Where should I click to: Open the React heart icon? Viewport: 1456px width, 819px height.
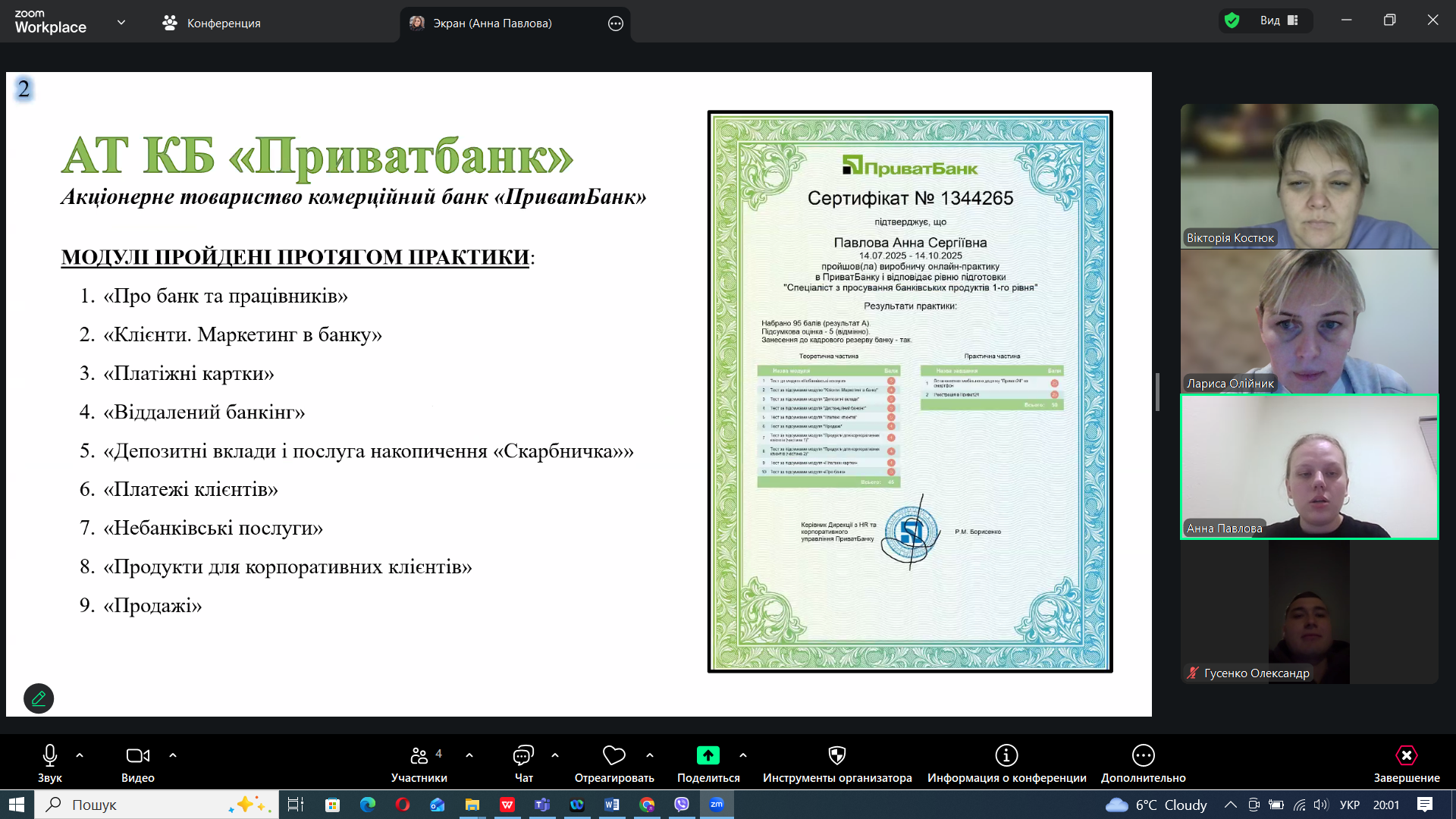pos(613,756)
